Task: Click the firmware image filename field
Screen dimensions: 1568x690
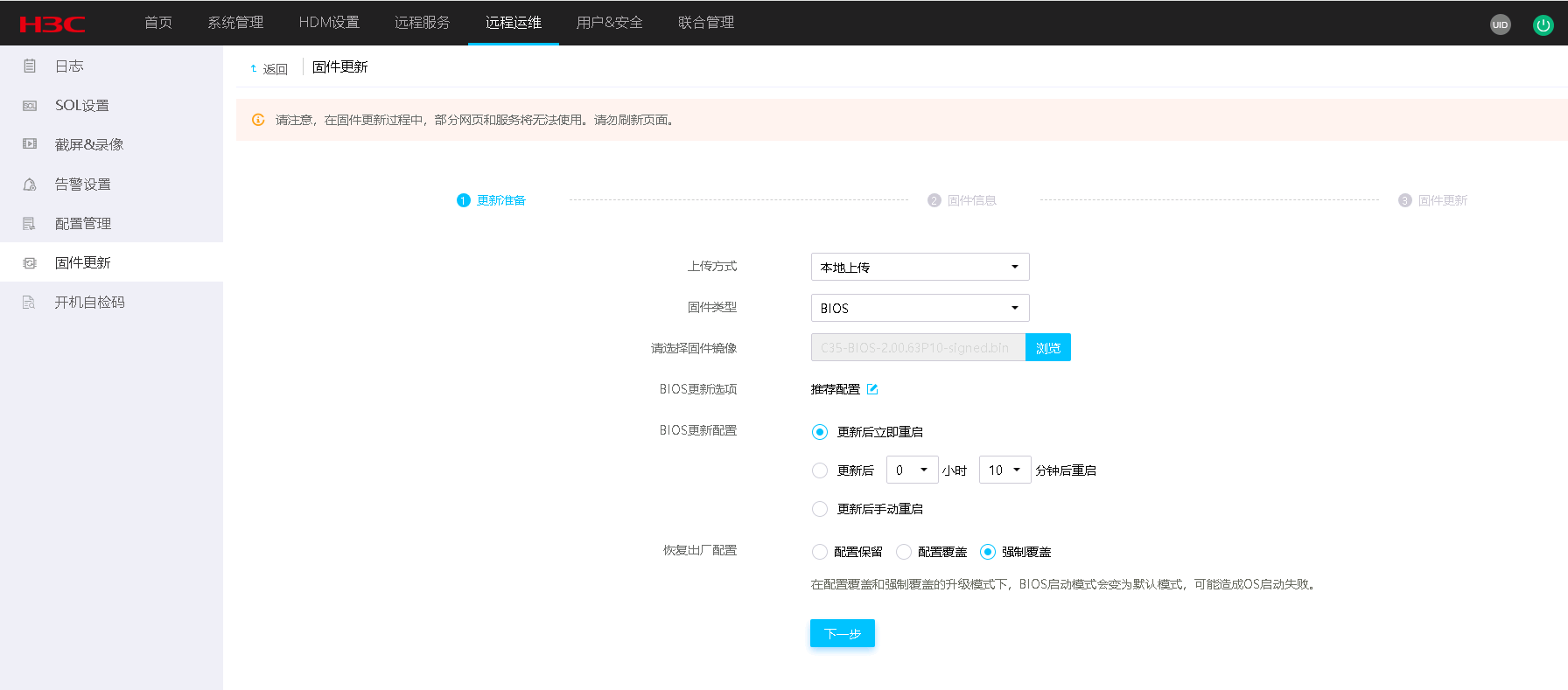Action: [917, 348]
